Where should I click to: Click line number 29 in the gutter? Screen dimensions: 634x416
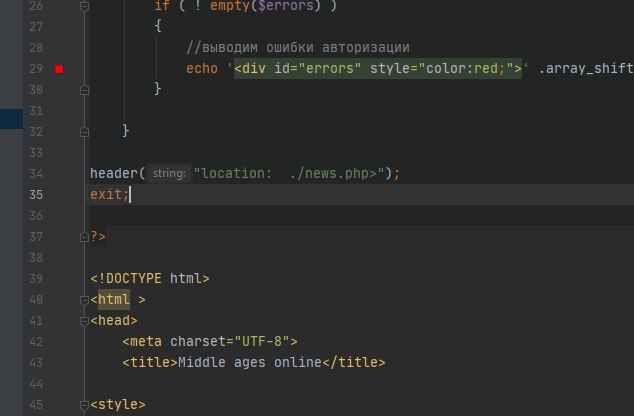[36, 69]
